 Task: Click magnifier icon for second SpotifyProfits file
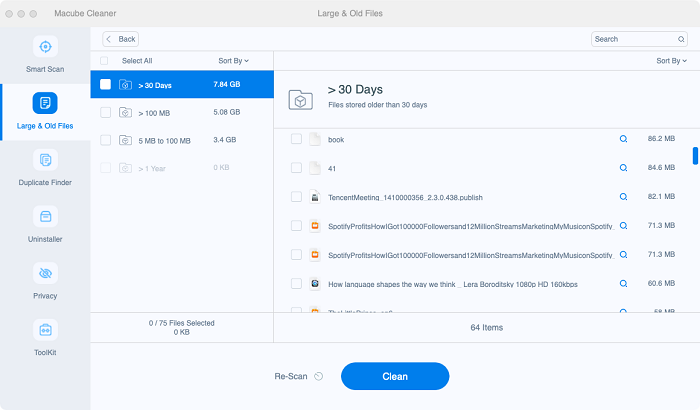click(623, 255)
